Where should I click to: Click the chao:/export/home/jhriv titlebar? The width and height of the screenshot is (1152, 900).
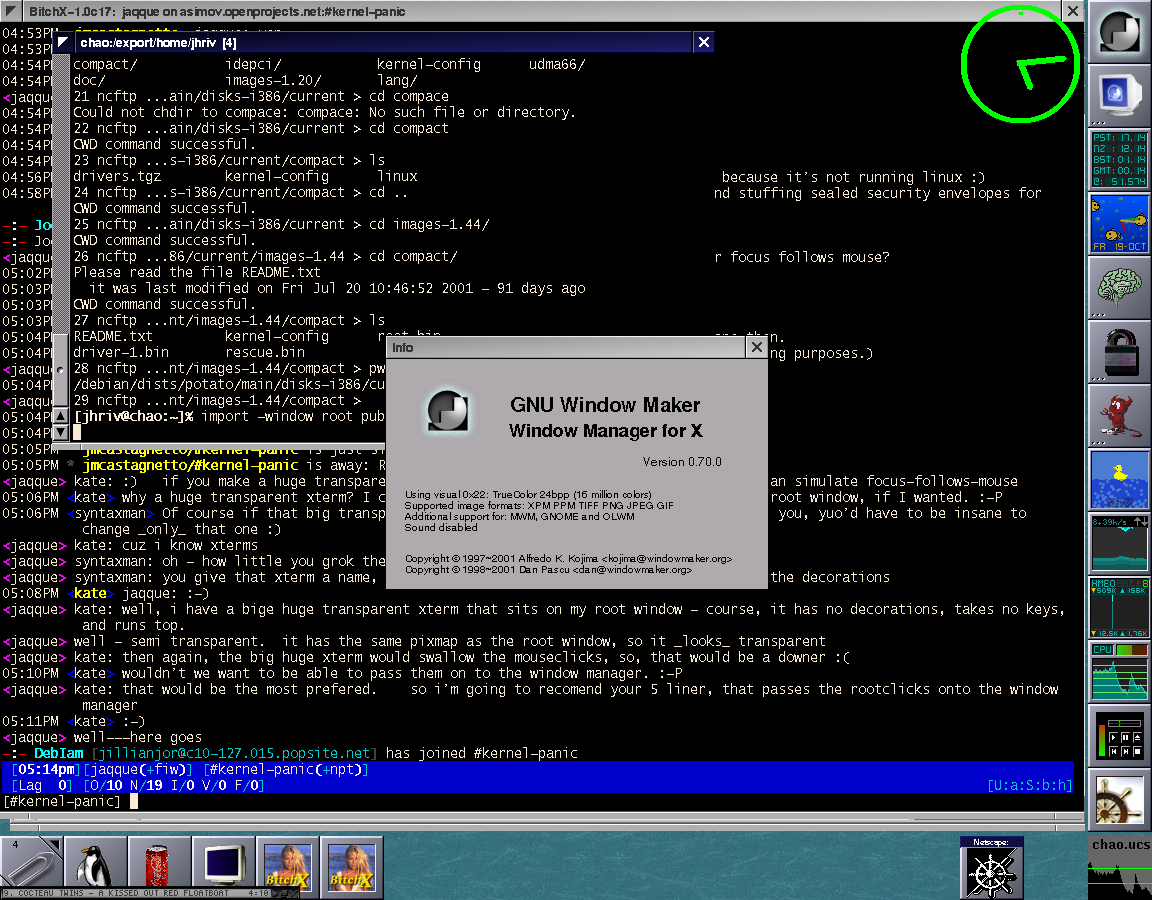[x=384, y=42]
